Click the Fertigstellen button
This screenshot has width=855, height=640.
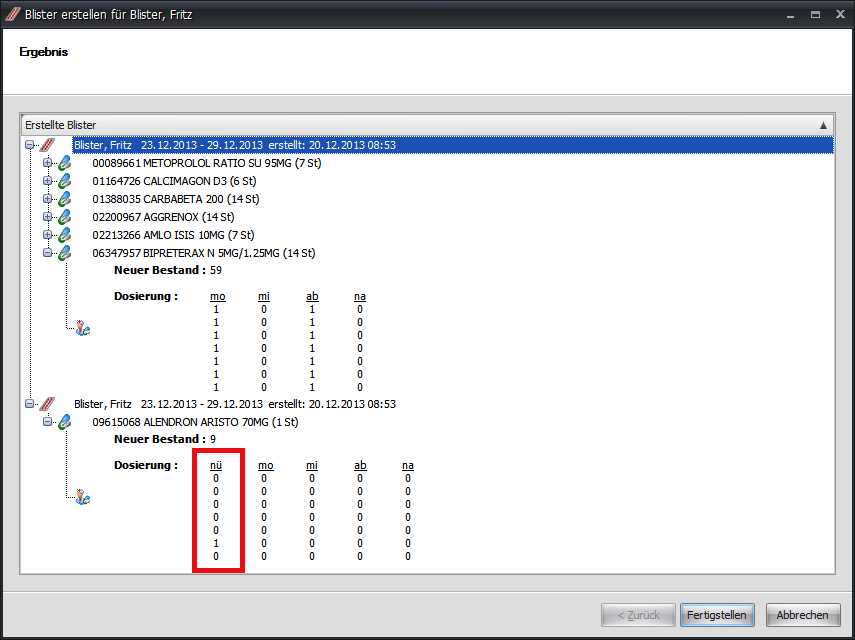[x=716, y=615]
